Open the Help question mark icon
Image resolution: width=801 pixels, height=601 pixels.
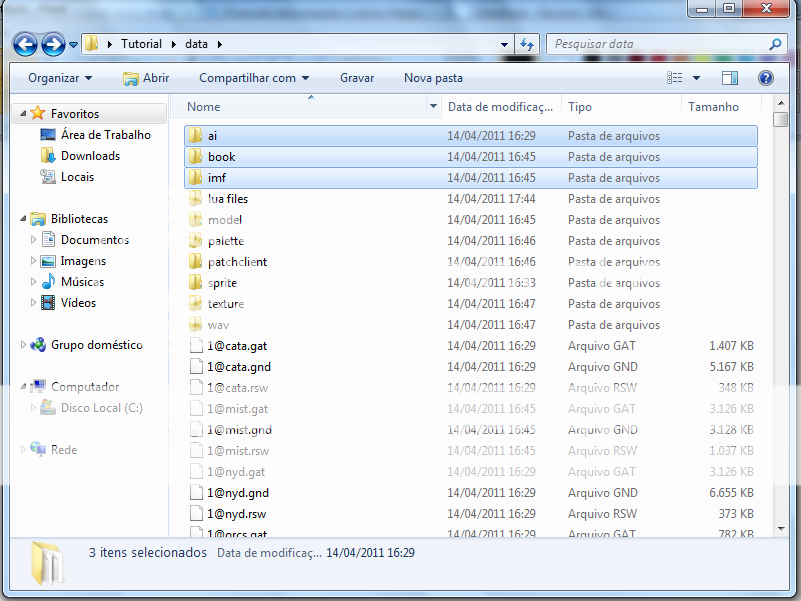pos(765,78)
